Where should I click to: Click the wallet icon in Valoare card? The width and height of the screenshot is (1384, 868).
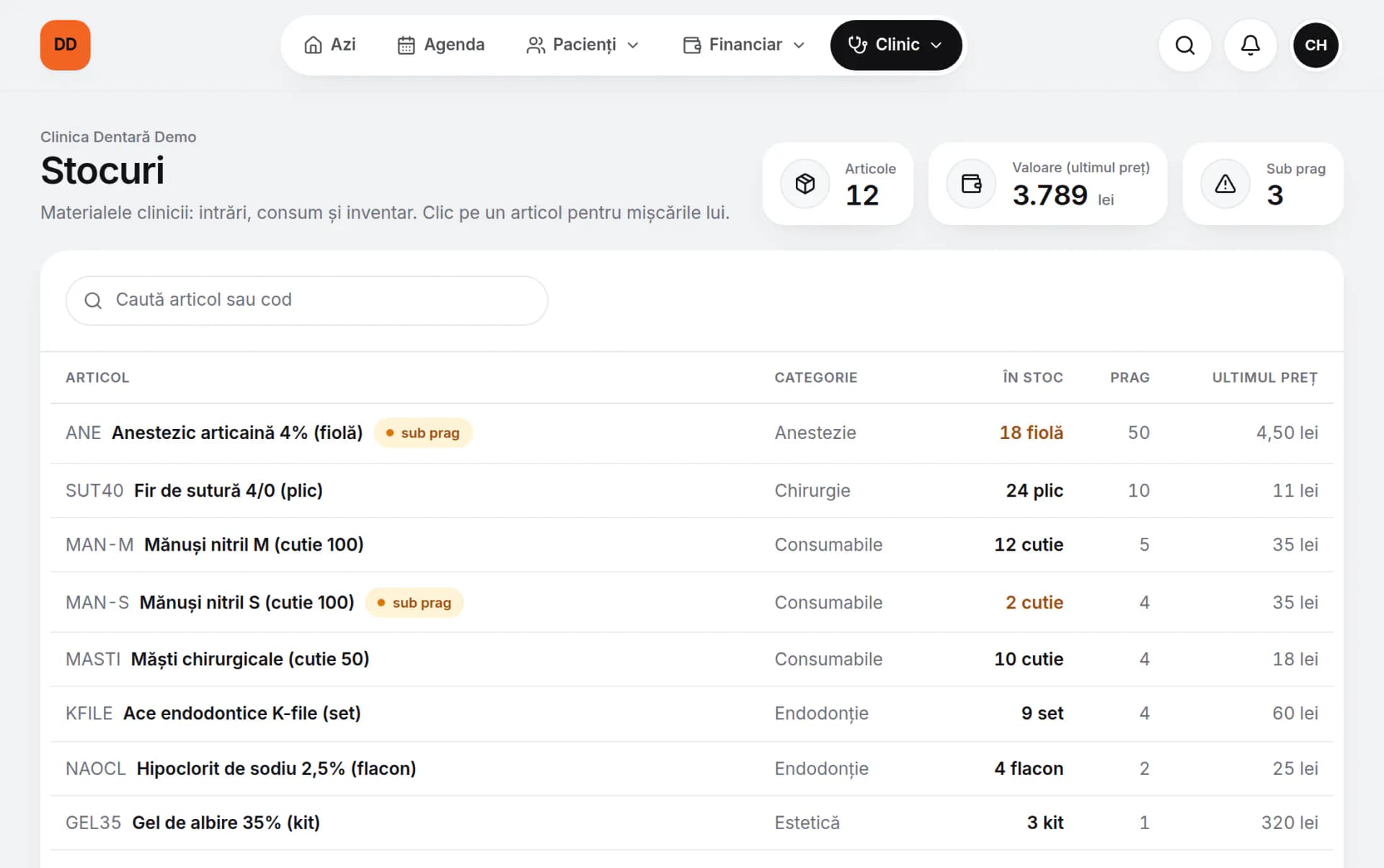[971, 184]
